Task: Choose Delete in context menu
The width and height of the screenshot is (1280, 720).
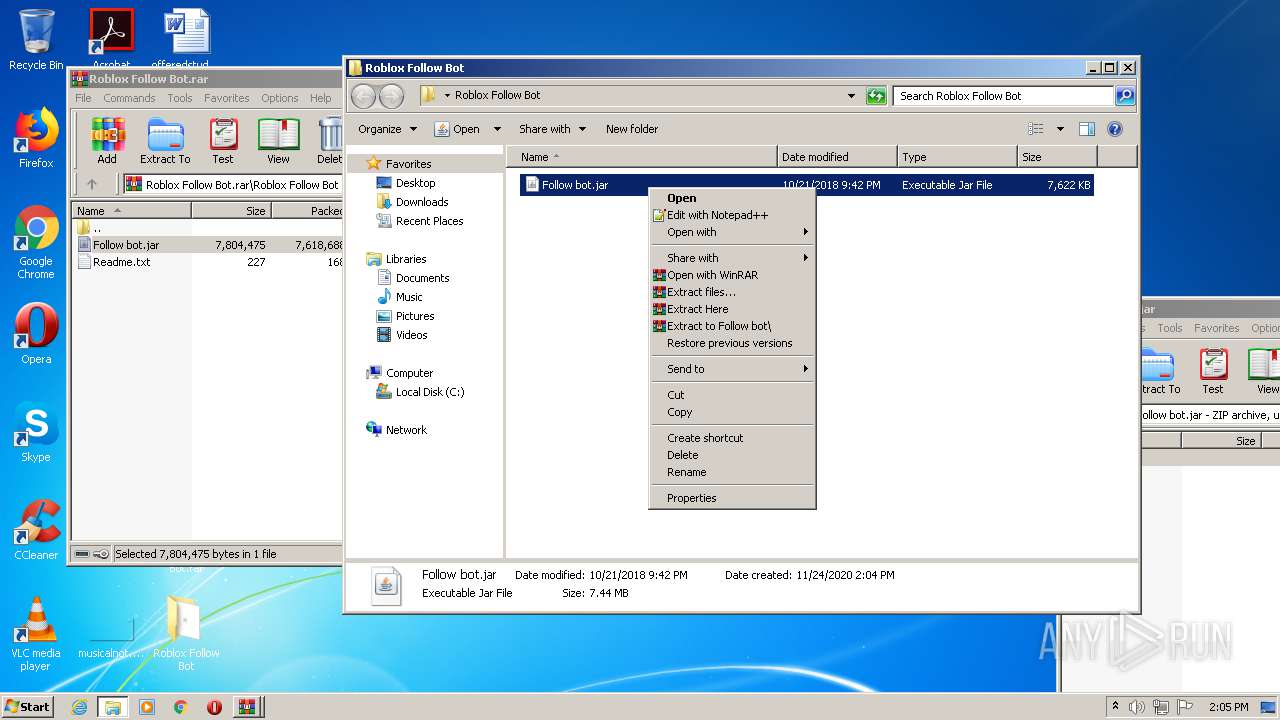Action: point(732,455)
